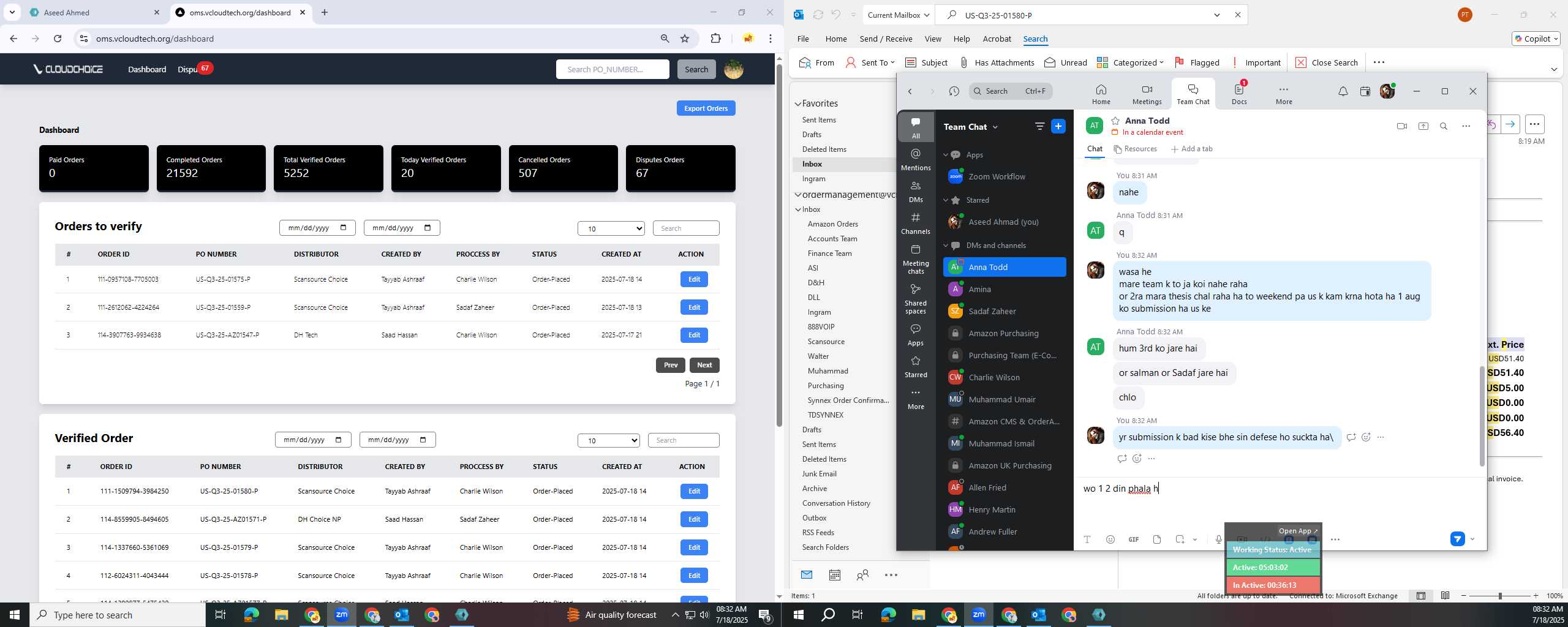Edit order US-Q3-25-01575-P
Viewport: 1568px width, 627px height.
pos(694,279)
